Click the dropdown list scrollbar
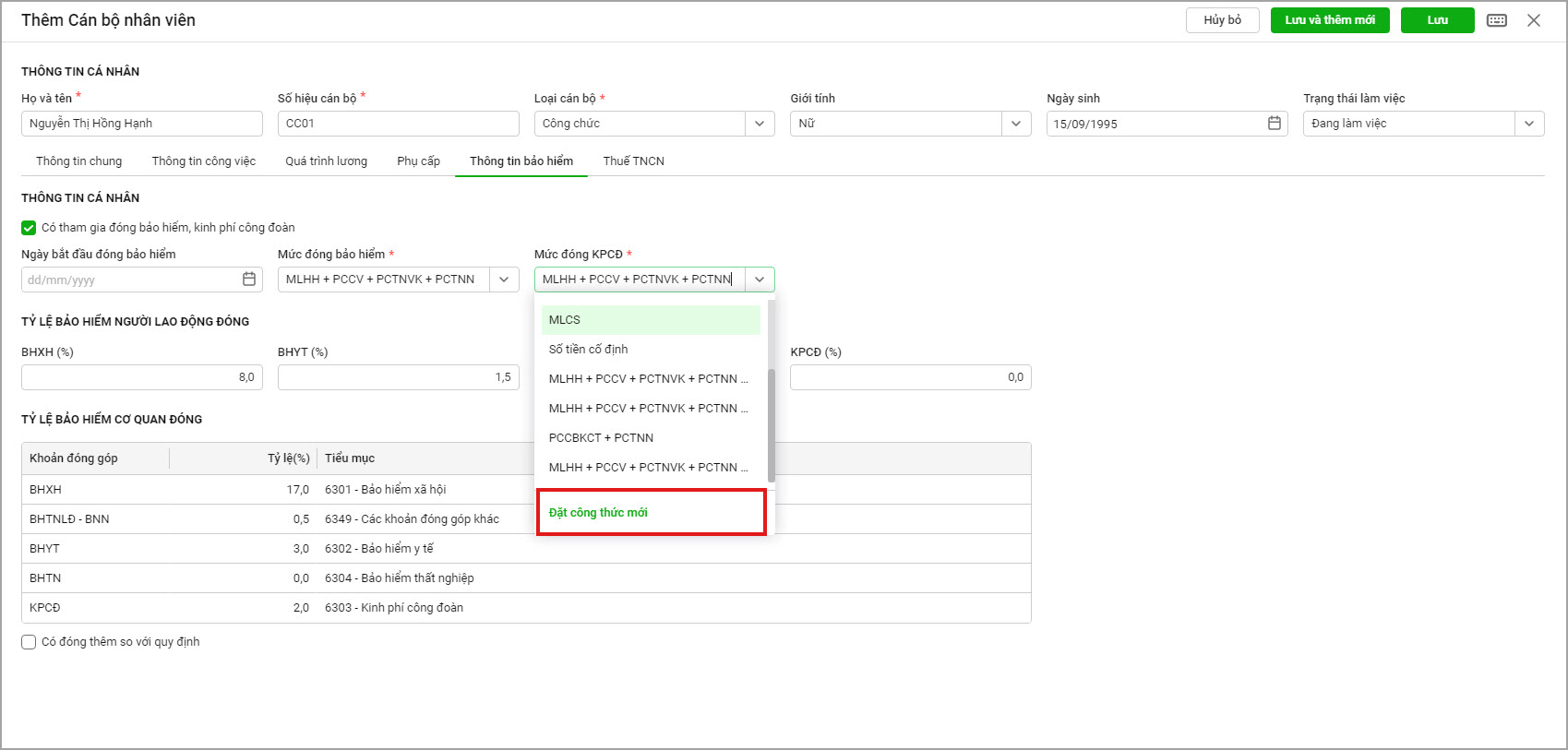The image size is (1568, 750). [771, 424]
